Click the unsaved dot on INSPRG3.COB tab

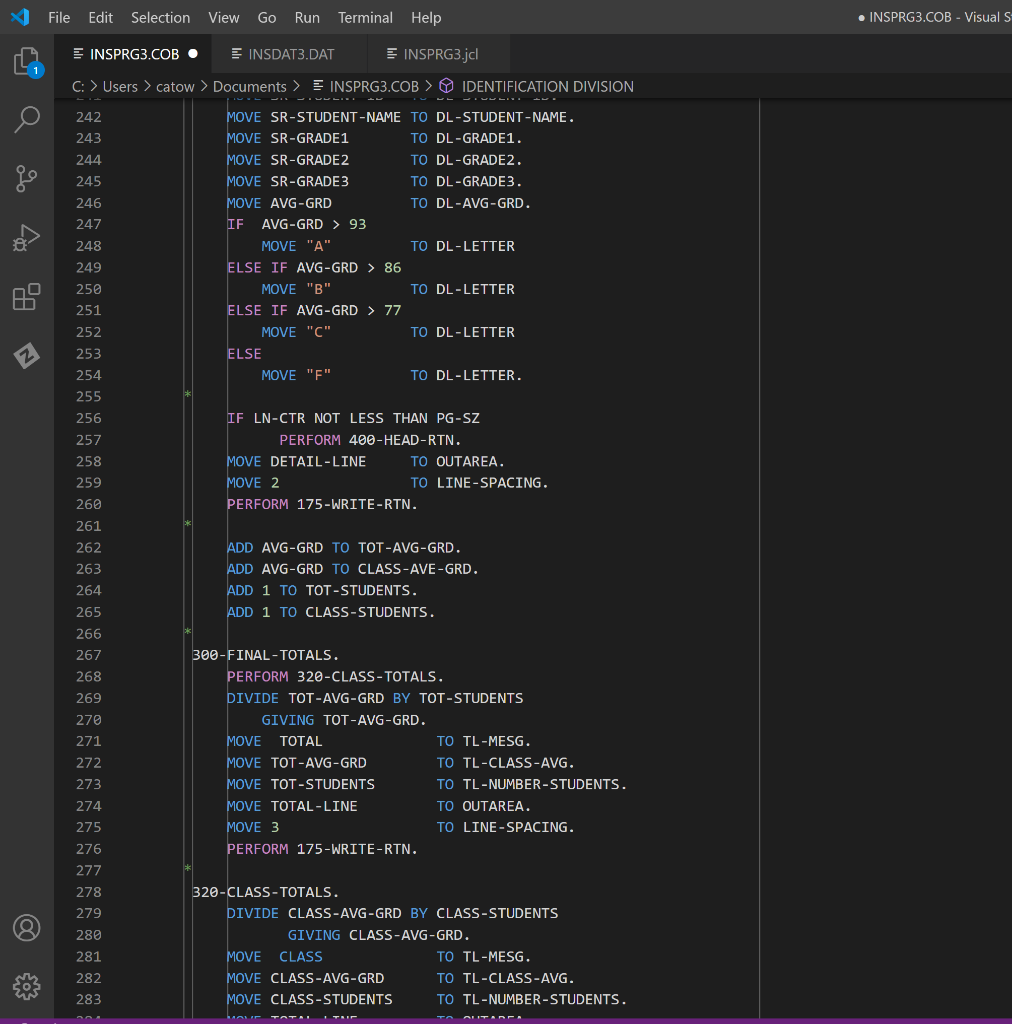click(193, 53)
